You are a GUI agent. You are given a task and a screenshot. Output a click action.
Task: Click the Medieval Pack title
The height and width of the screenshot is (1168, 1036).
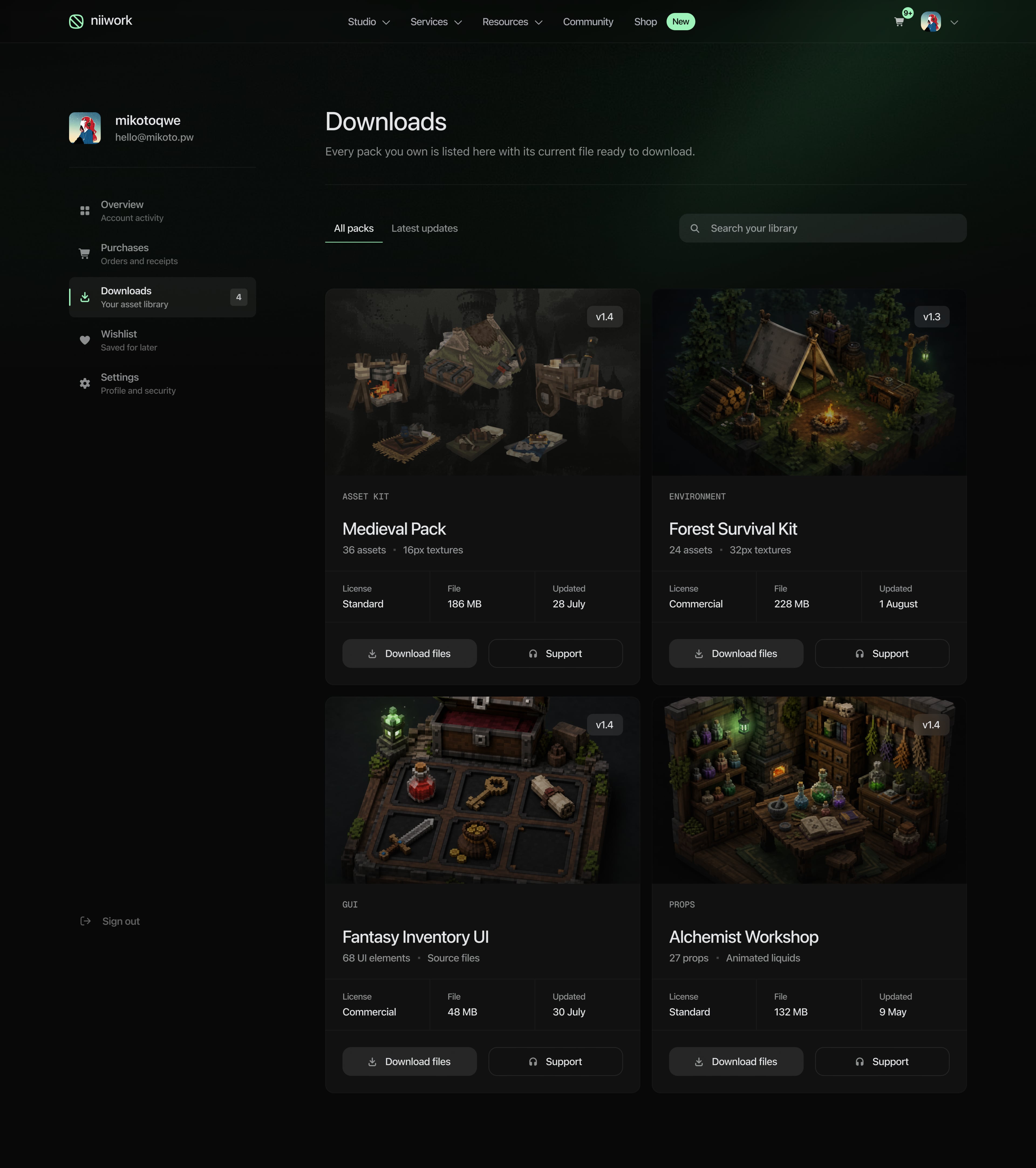click(394, 529)
